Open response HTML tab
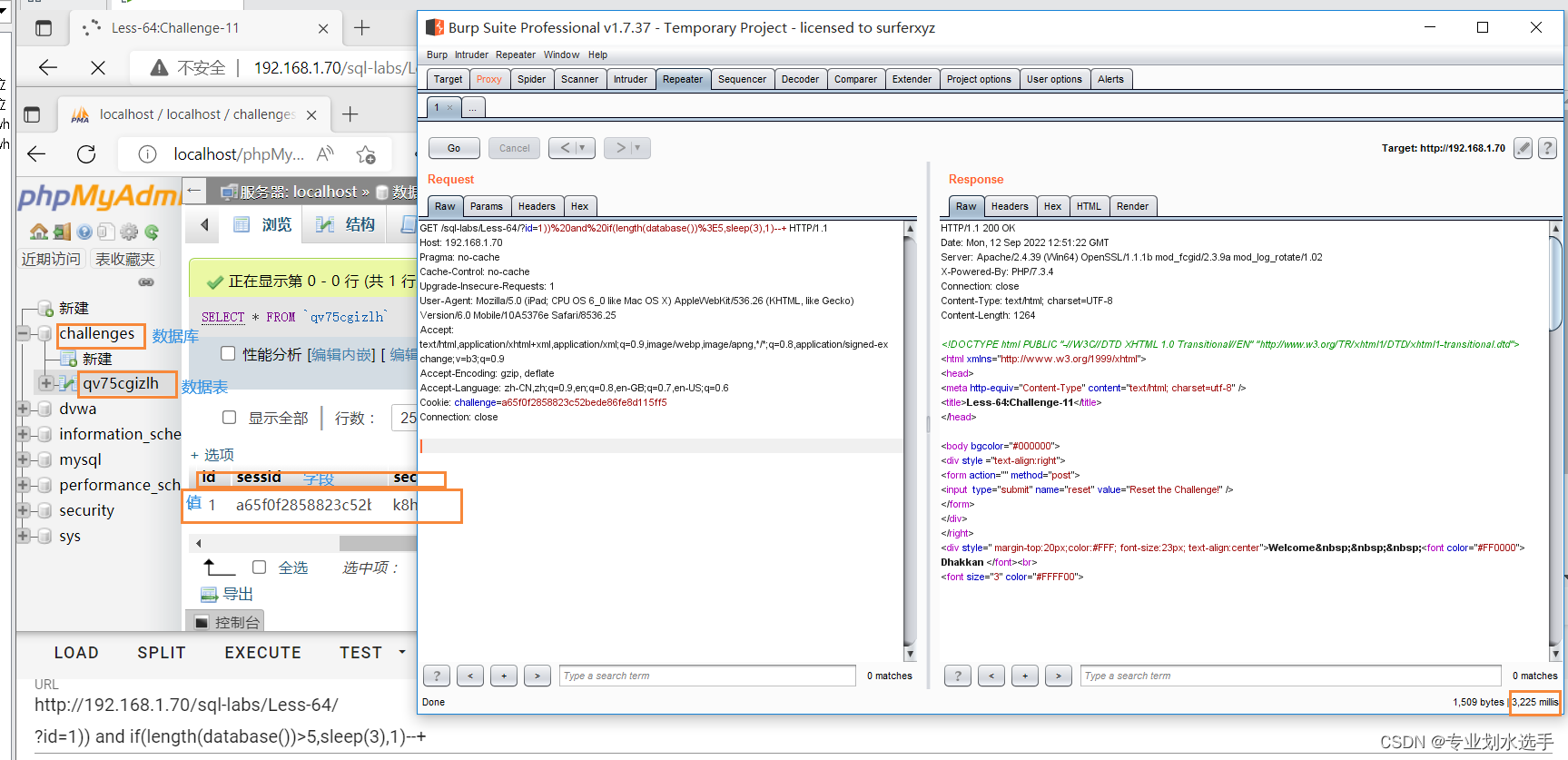This screenshot has height=760, width=1568. (x=1089, y=206)
